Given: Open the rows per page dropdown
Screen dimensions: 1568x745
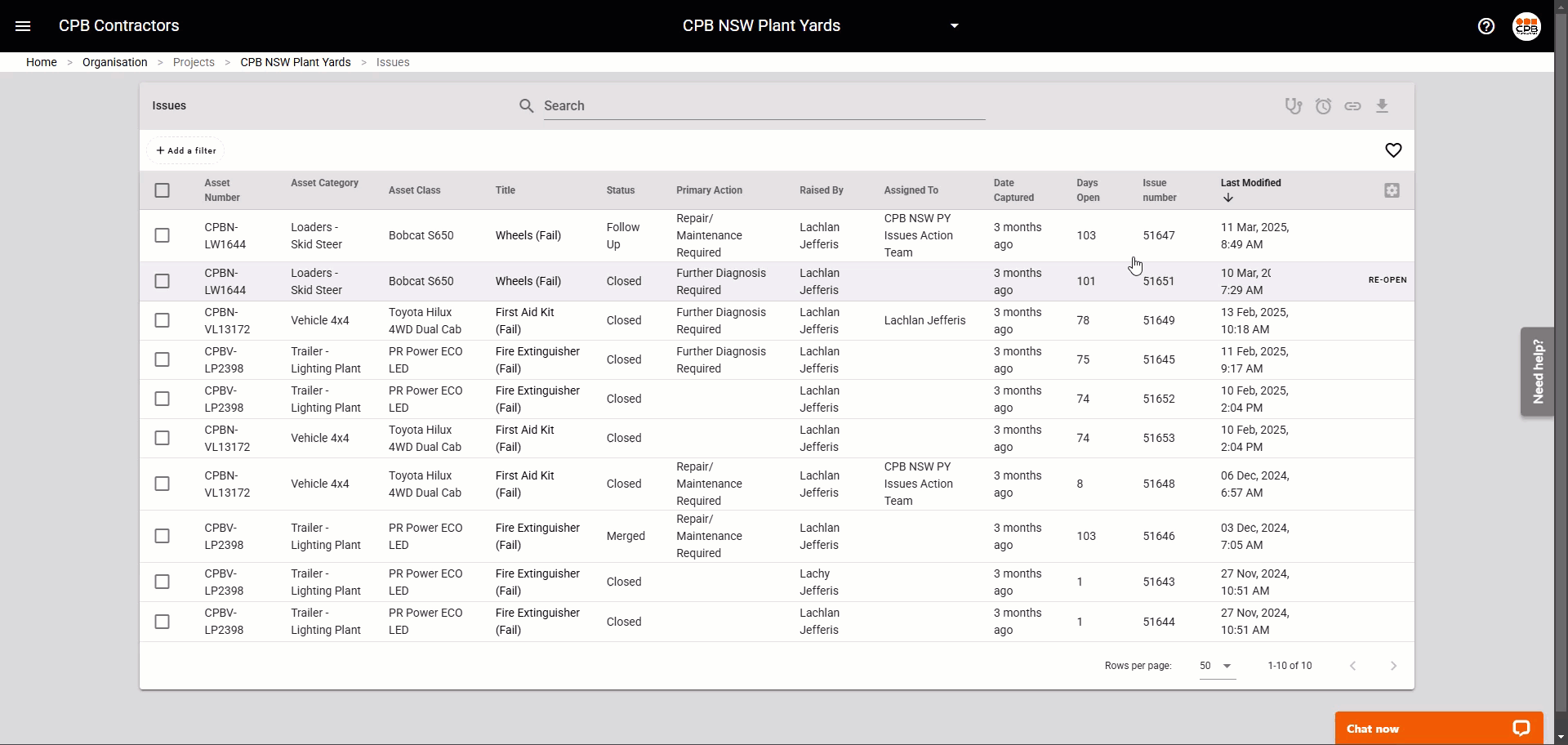Looking at the screenshot, I should 1217,666.
